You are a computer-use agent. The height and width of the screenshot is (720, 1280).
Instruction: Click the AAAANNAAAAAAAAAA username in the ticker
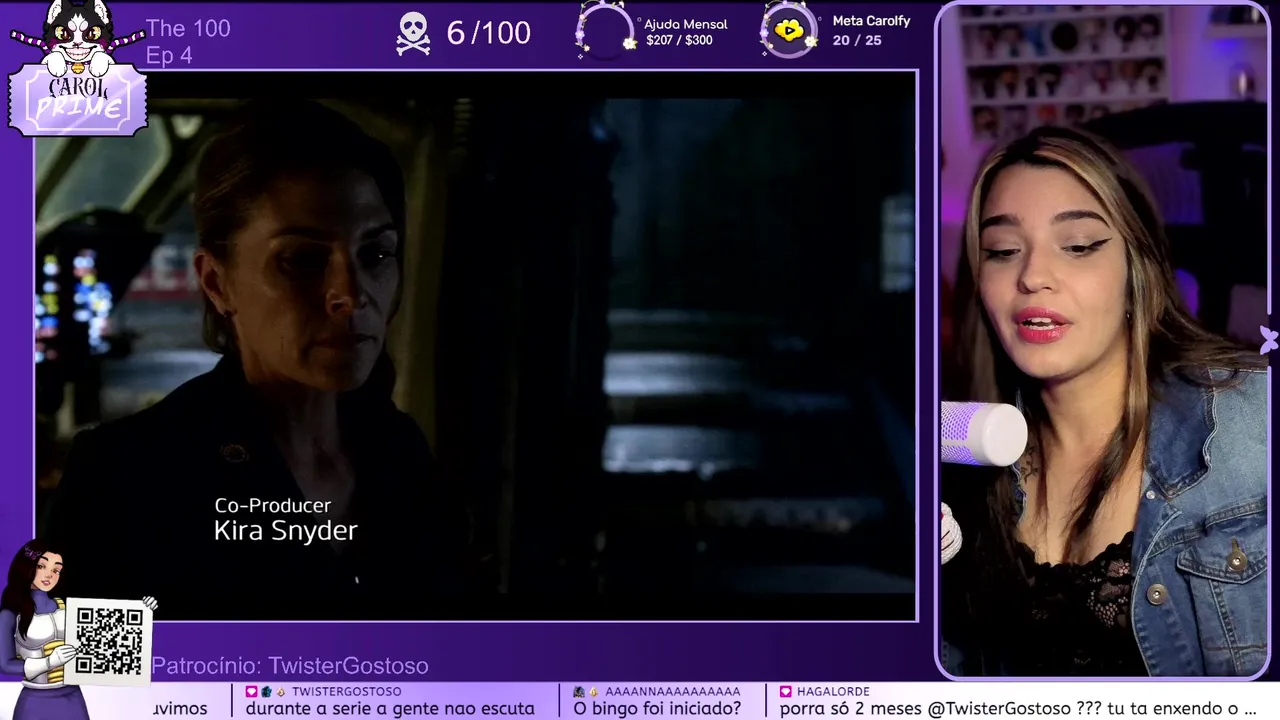(x=673, y=691)
